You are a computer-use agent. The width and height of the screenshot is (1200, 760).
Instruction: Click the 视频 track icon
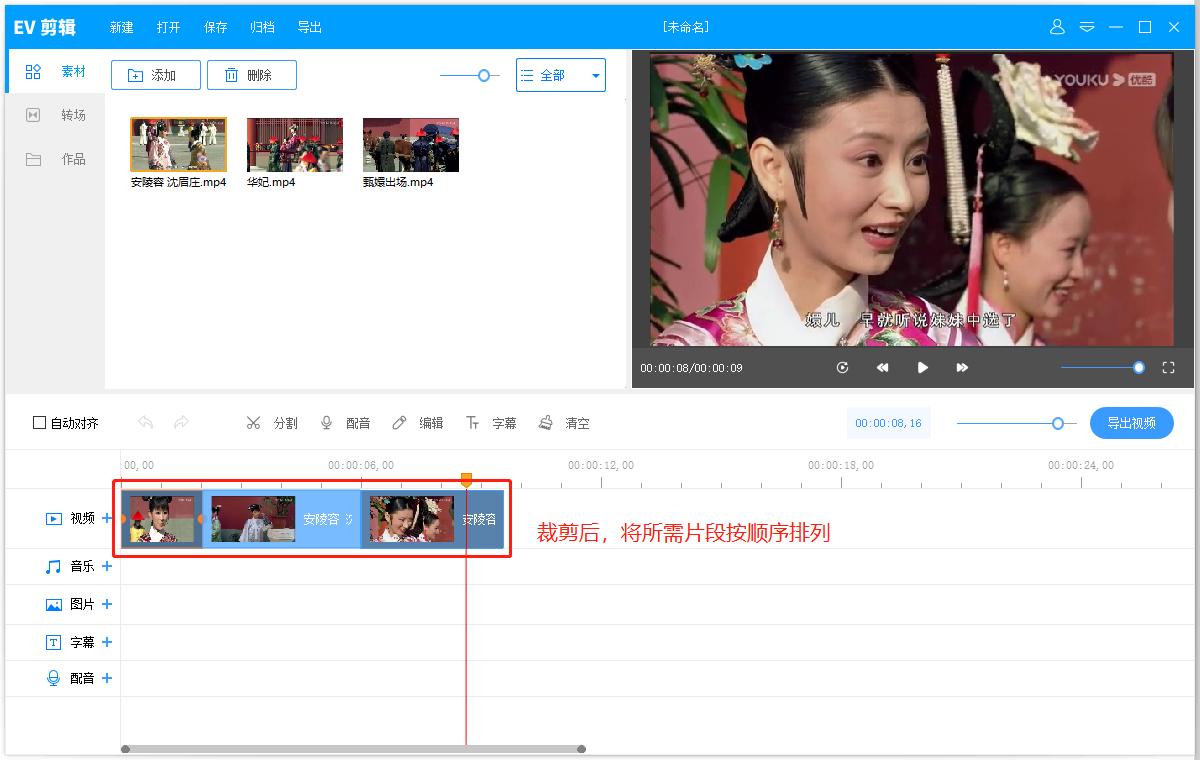point(54,518)
